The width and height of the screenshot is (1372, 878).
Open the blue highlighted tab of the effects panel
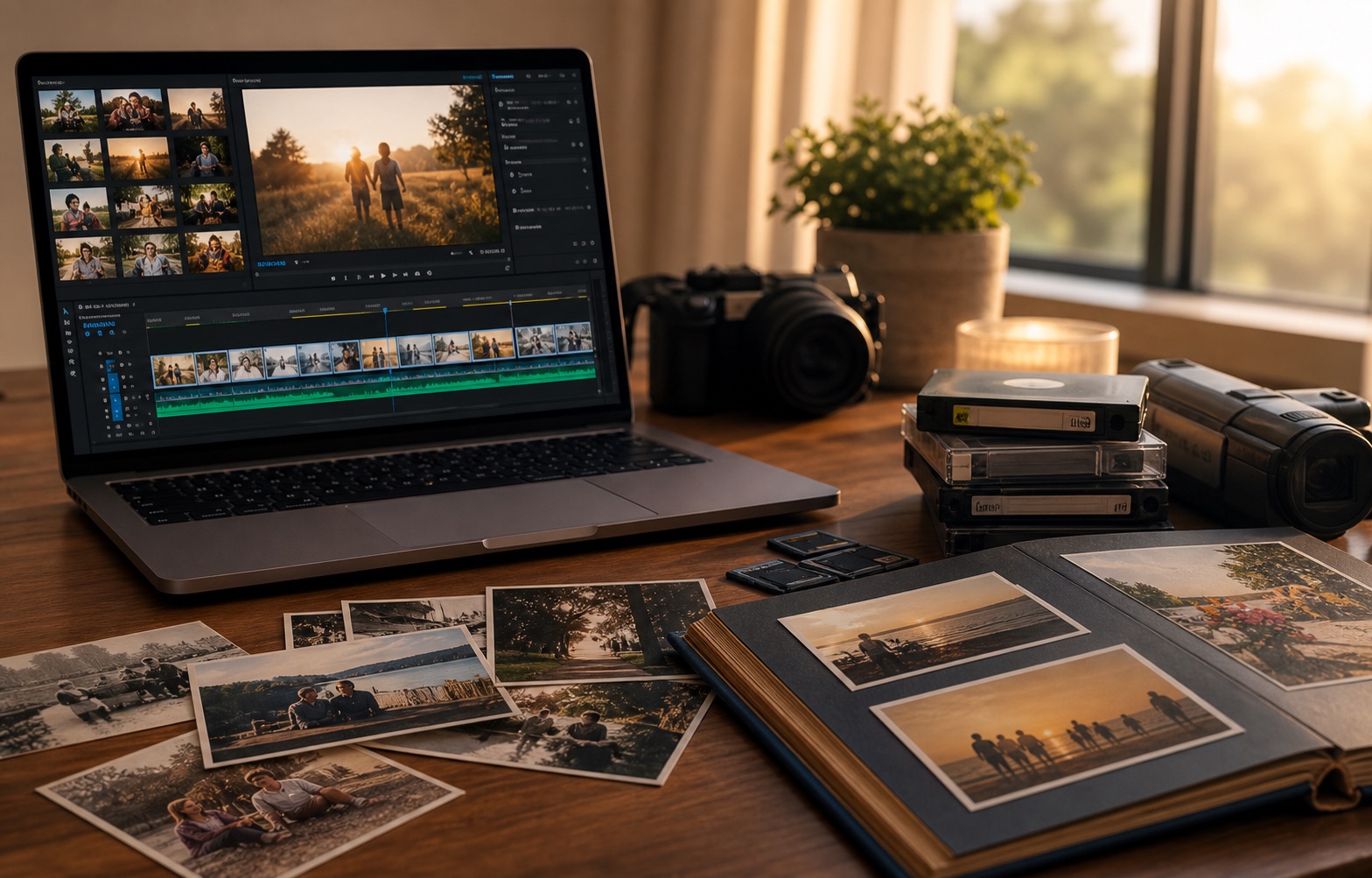(502, 76)
